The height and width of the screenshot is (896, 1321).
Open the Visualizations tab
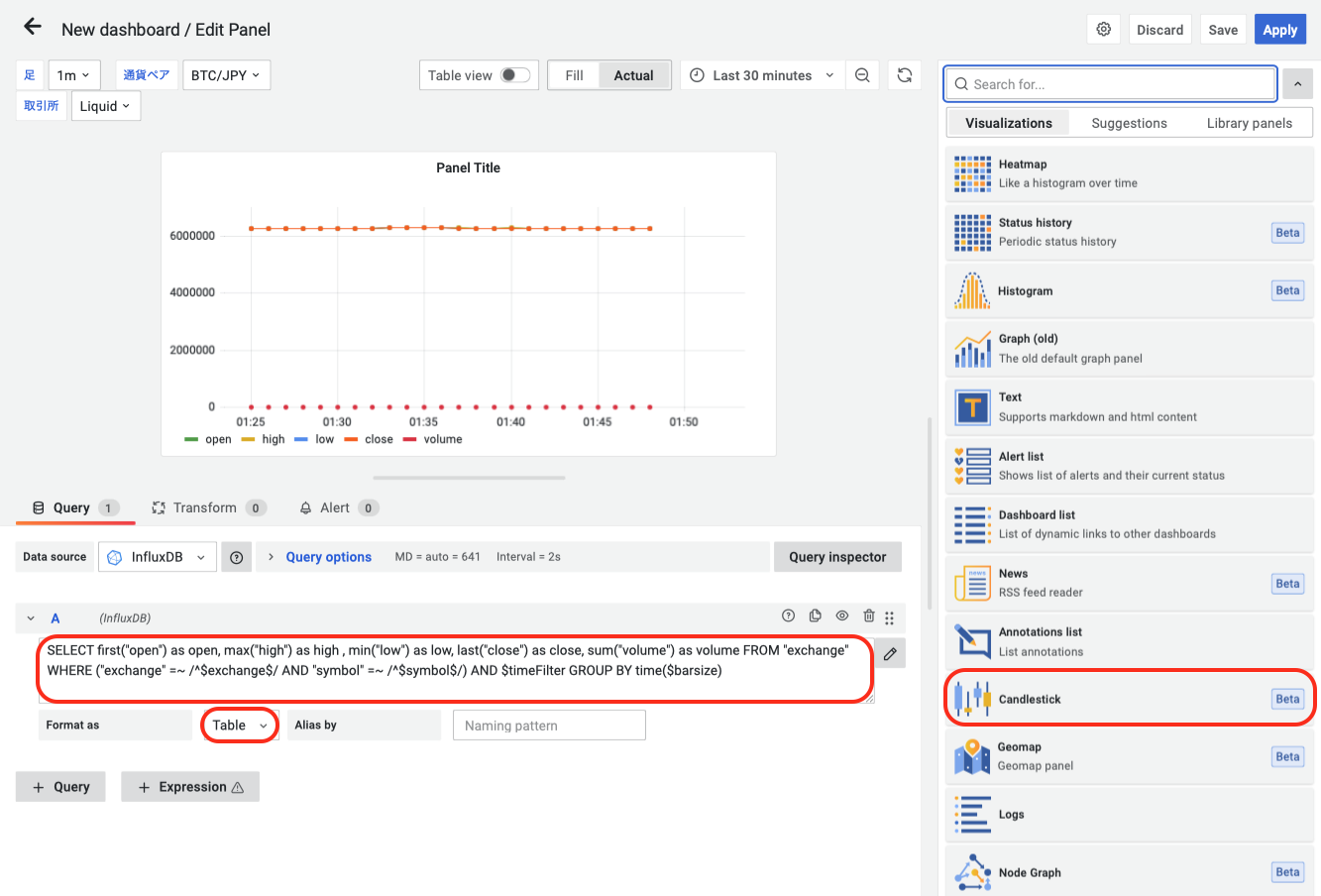(1009, 123)
